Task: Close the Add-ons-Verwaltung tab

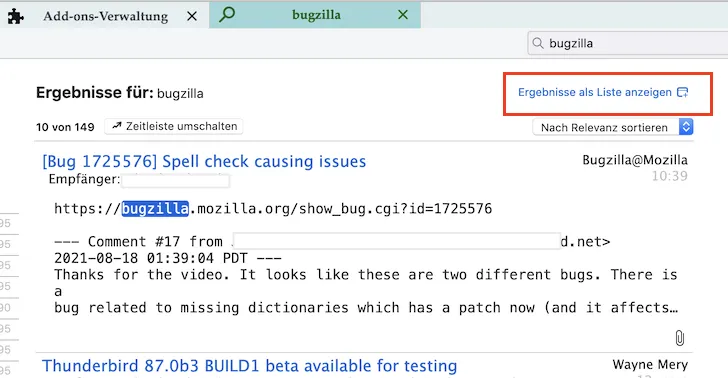Action: [192, 16]
